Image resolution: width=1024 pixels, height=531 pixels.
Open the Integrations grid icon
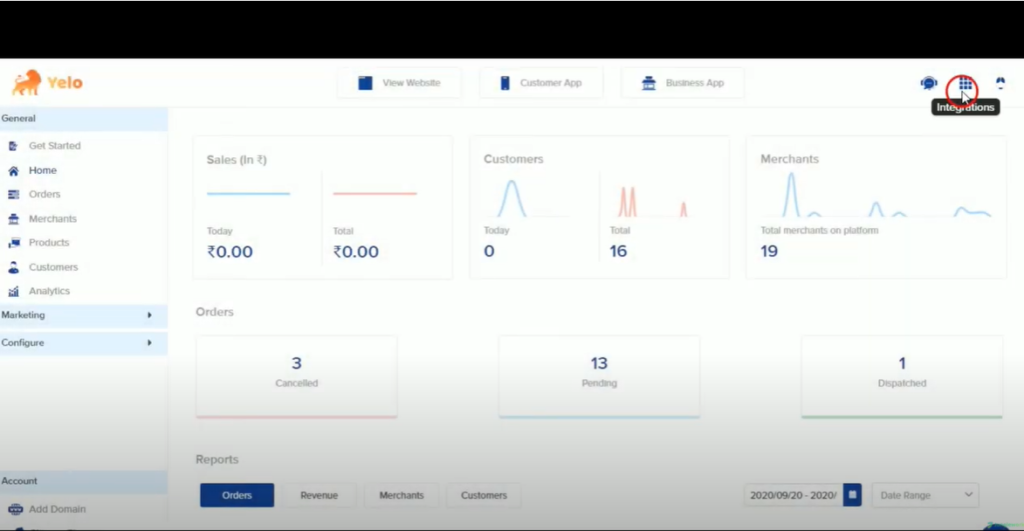965,84
